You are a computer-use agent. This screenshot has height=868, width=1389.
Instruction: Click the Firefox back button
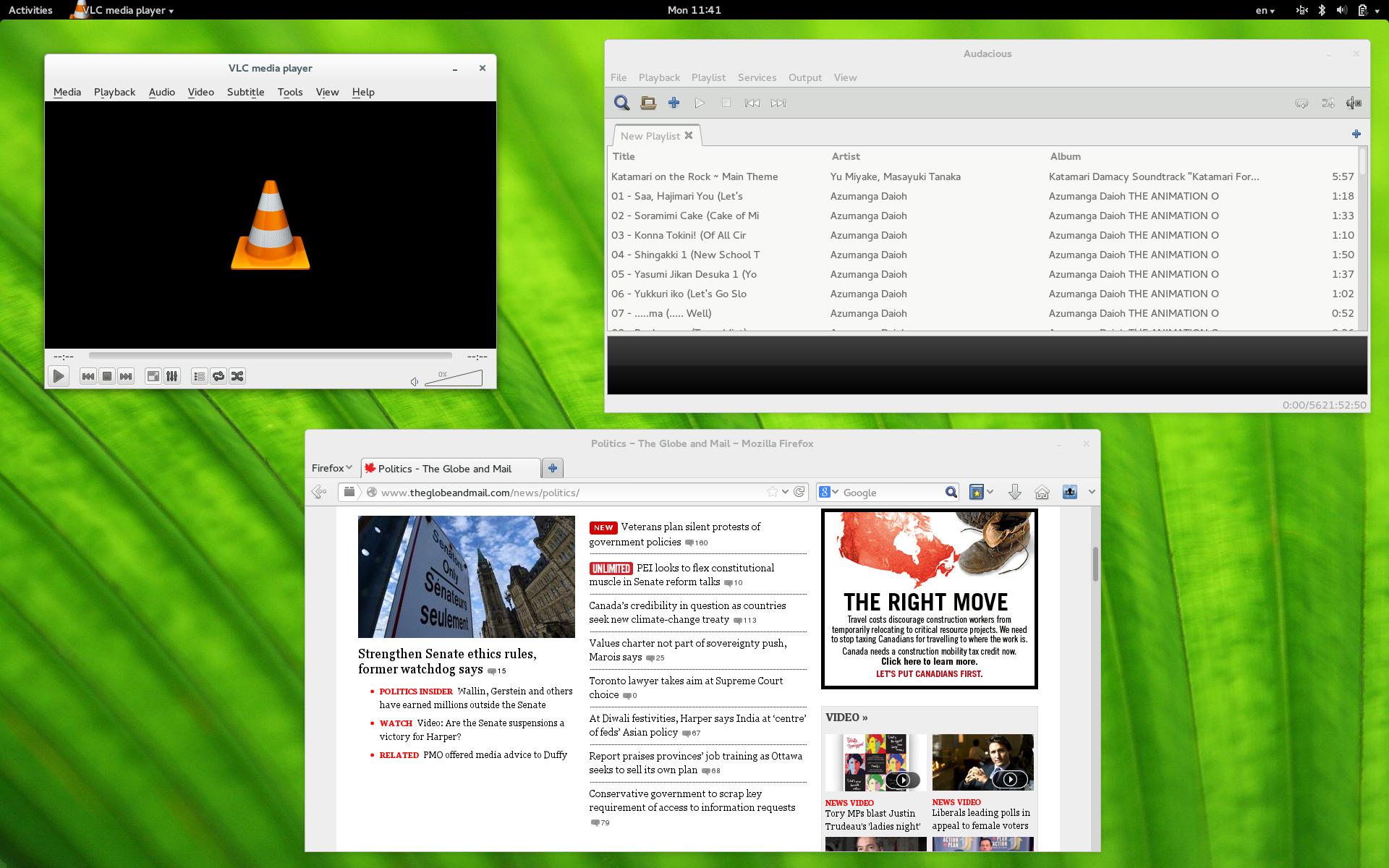tap(319, 492)
